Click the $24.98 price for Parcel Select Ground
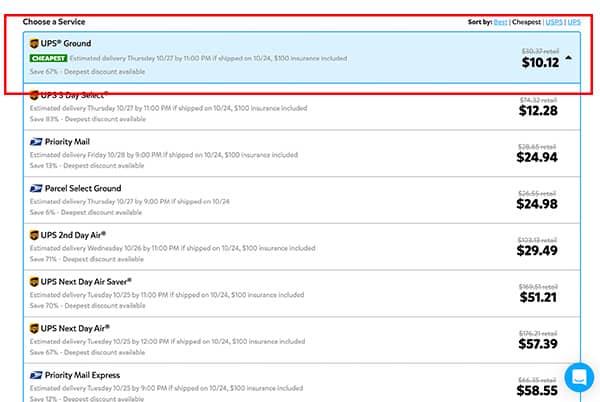Image resolution: width=600 pixels, height=402 pixels. point(537,204)
